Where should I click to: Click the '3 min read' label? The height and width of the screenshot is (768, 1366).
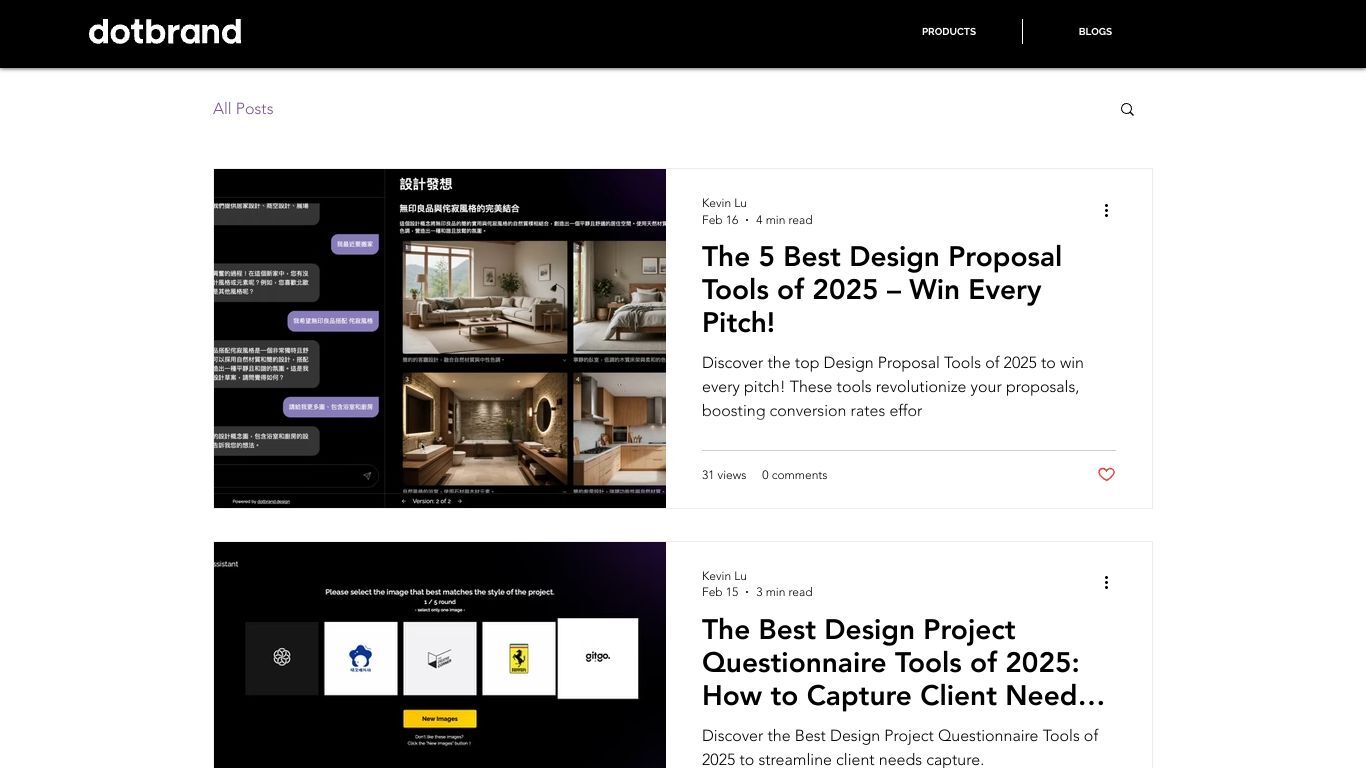[x=784, y=592]
